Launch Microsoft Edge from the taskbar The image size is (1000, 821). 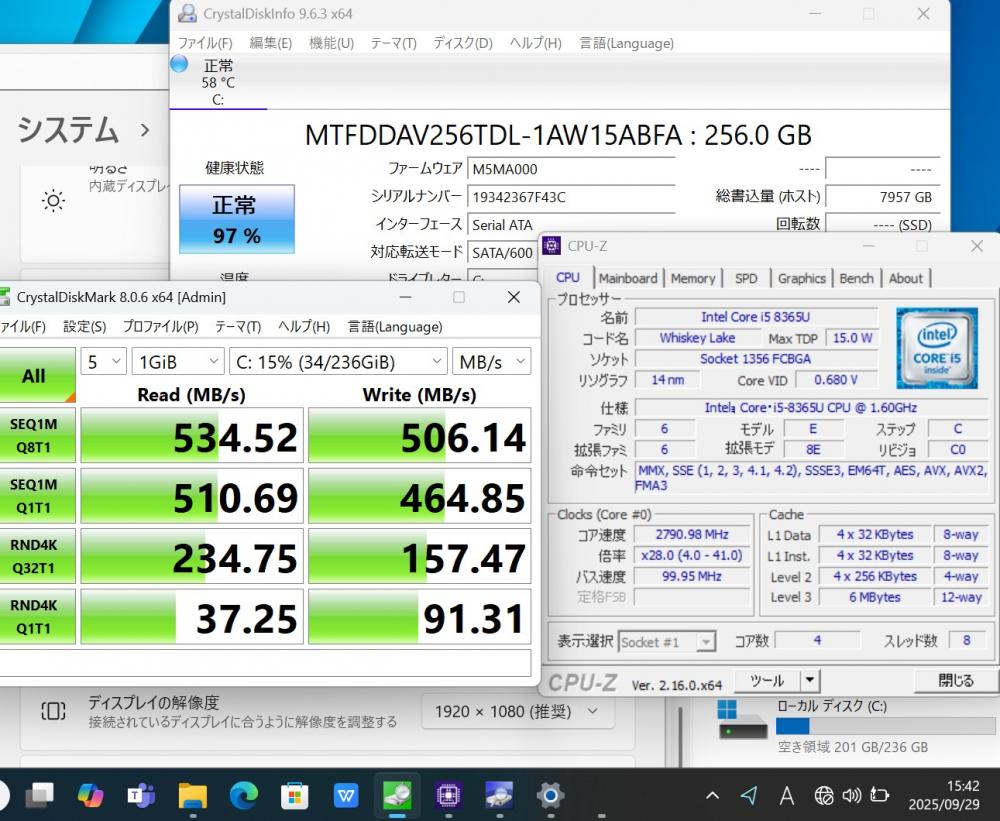pos(243,795)
